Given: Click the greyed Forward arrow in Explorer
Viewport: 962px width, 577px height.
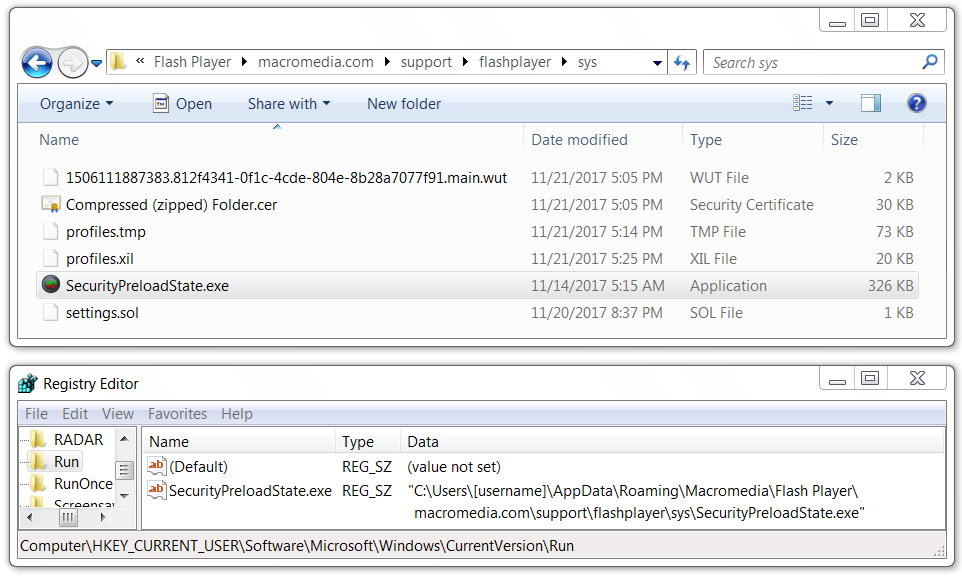Looking at the screenshot, I should click(x=72, y=63).
